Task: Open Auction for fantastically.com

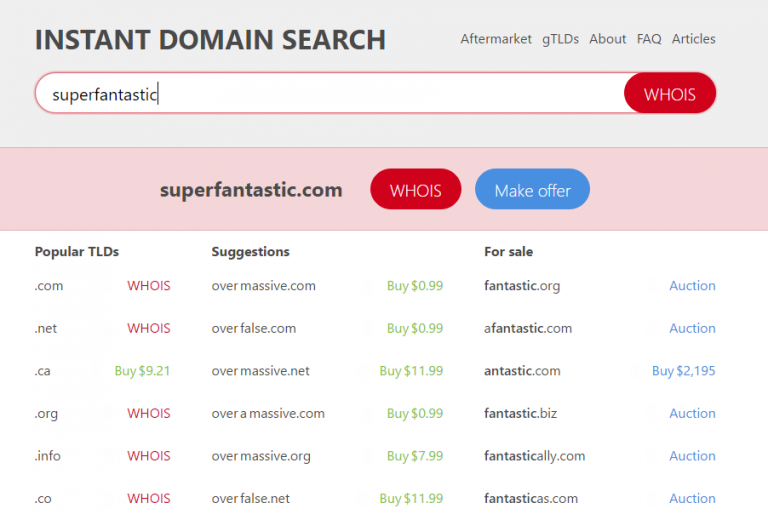Action: tap(692, 456)
